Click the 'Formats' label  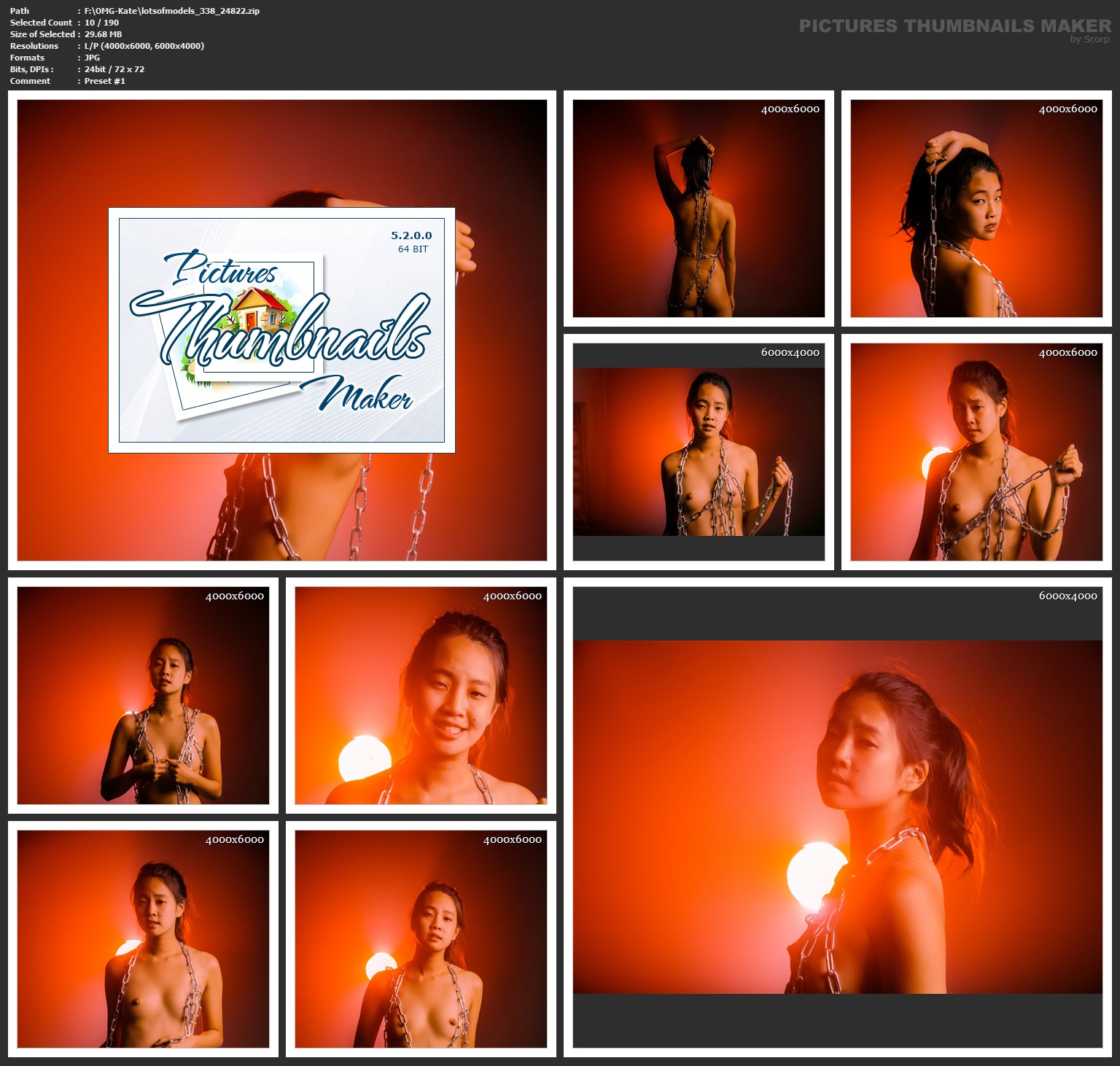click(27, 58)
